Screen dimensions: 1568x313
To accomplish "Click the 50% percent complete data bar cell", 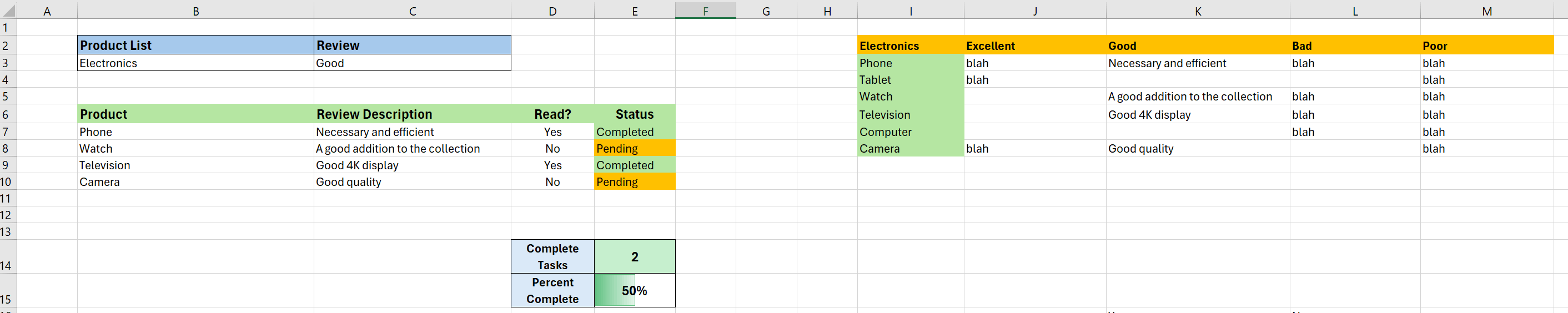I will pyautogui.click(x=634, y=290).
